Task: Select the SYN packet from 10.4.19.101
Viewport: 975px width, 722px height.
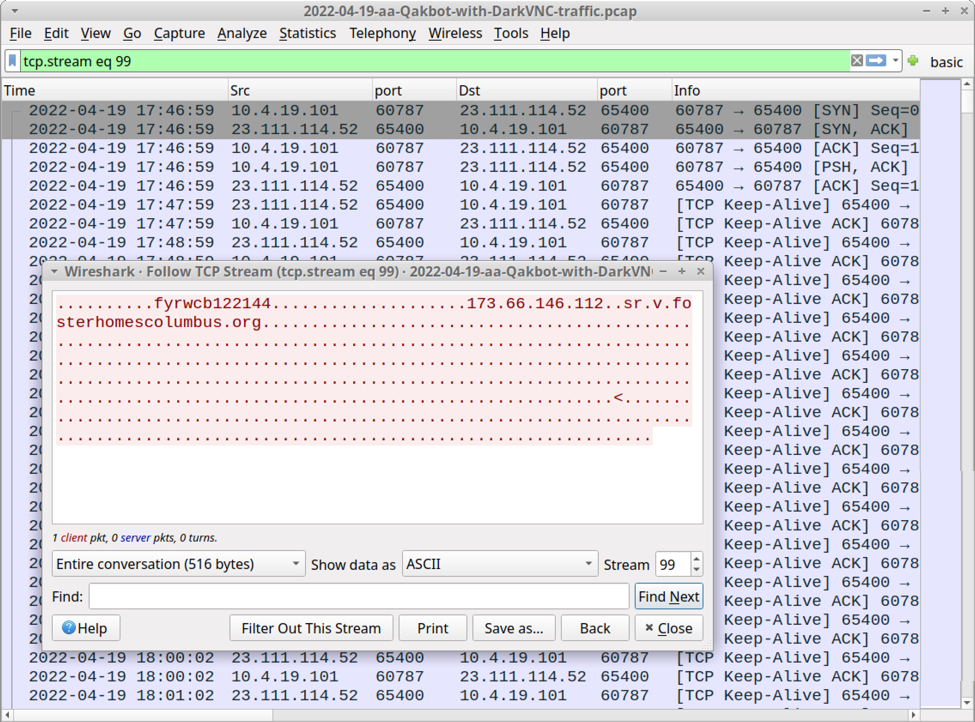Action: coord(461,111)
